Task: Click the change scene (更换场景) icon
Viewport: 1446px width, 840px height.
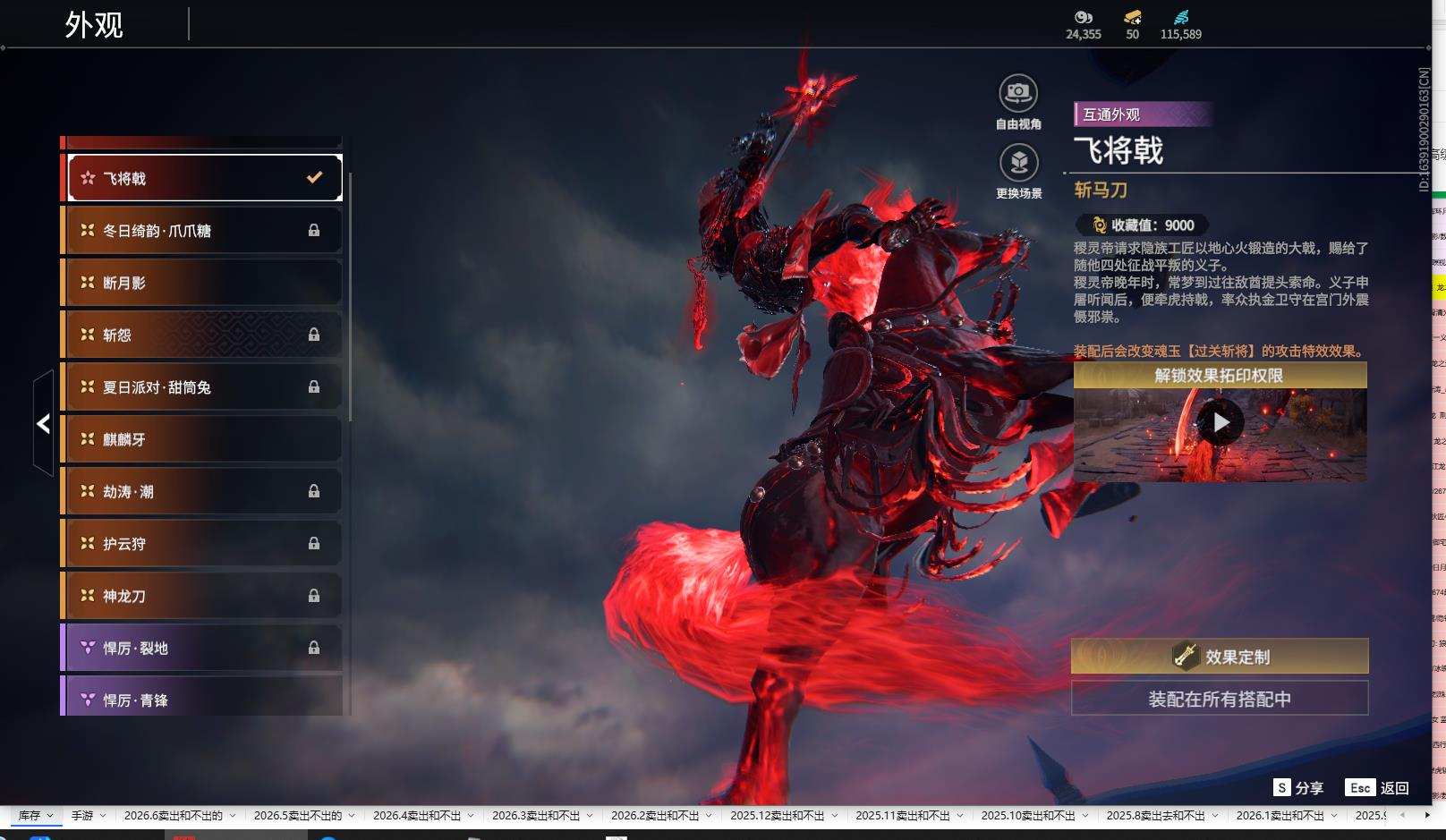Action: [1018, 163]
